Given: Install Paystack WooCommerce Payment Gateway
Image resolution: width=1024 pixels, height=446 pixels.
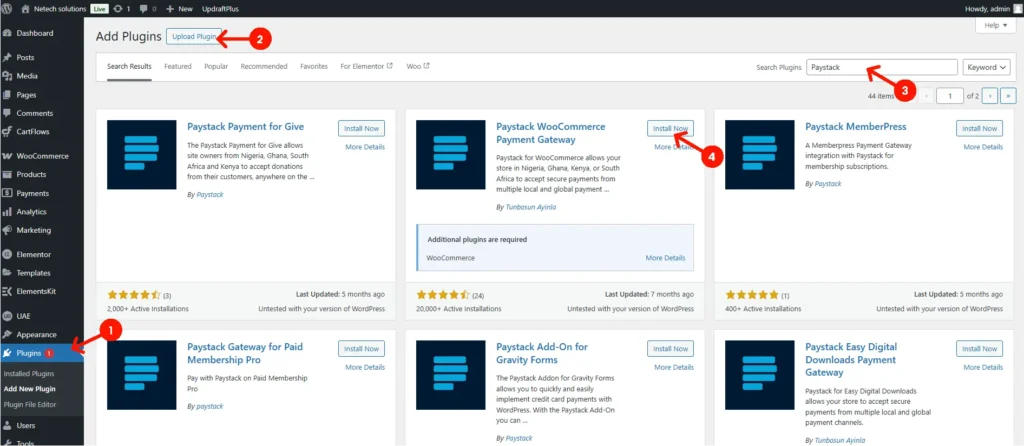Looking at the screenshot, I should [671, 129].
